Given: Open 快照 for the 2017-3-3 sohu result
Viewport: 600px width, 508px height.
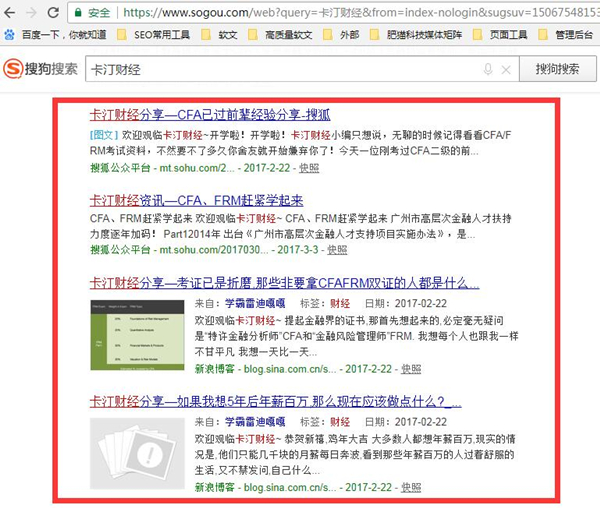Looking at the screenshot, I should (x=337, y=249).
